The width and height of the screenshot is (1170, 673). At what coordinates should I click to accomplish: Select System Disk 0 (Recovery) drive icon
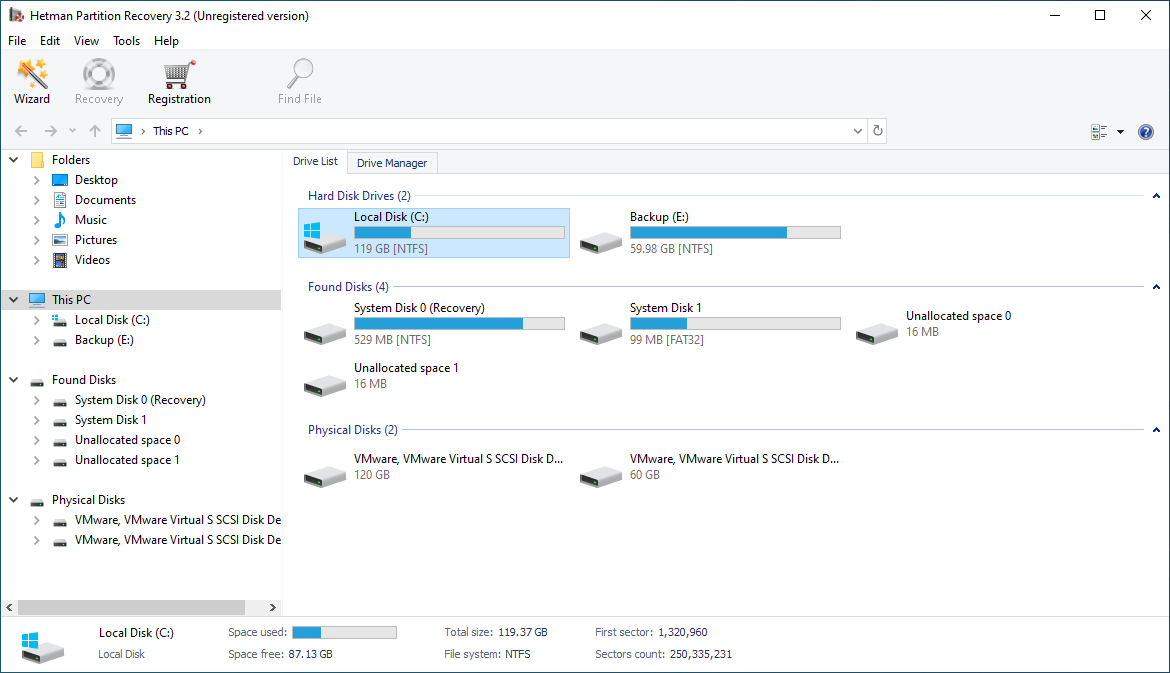tap(325, 332)
